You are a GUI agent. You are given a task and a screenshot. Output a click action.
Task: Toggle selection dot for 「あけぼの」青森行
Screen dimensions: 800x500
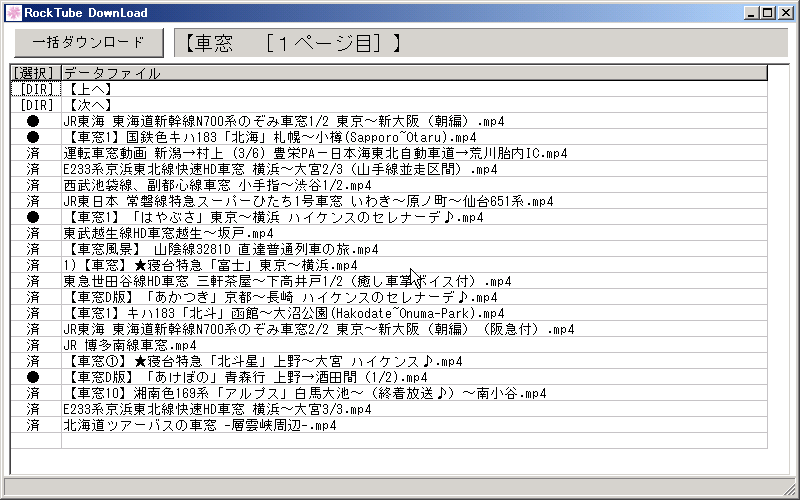pos(33,377)
